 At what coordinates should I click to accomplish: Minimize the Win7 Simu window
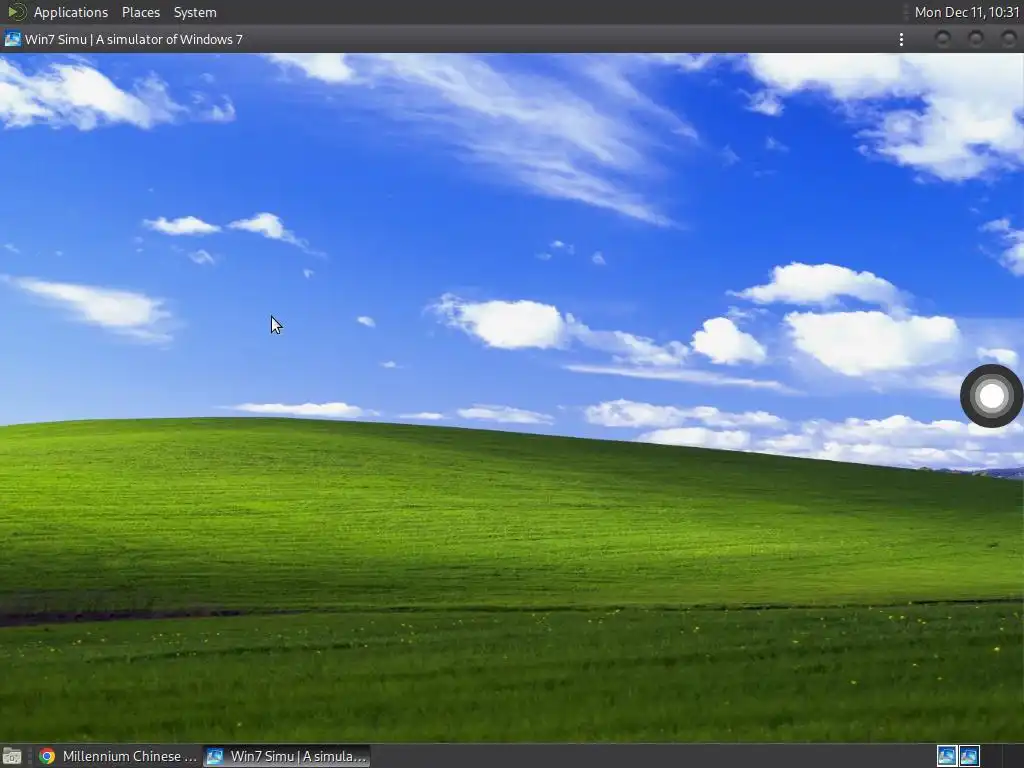[942, 39]
